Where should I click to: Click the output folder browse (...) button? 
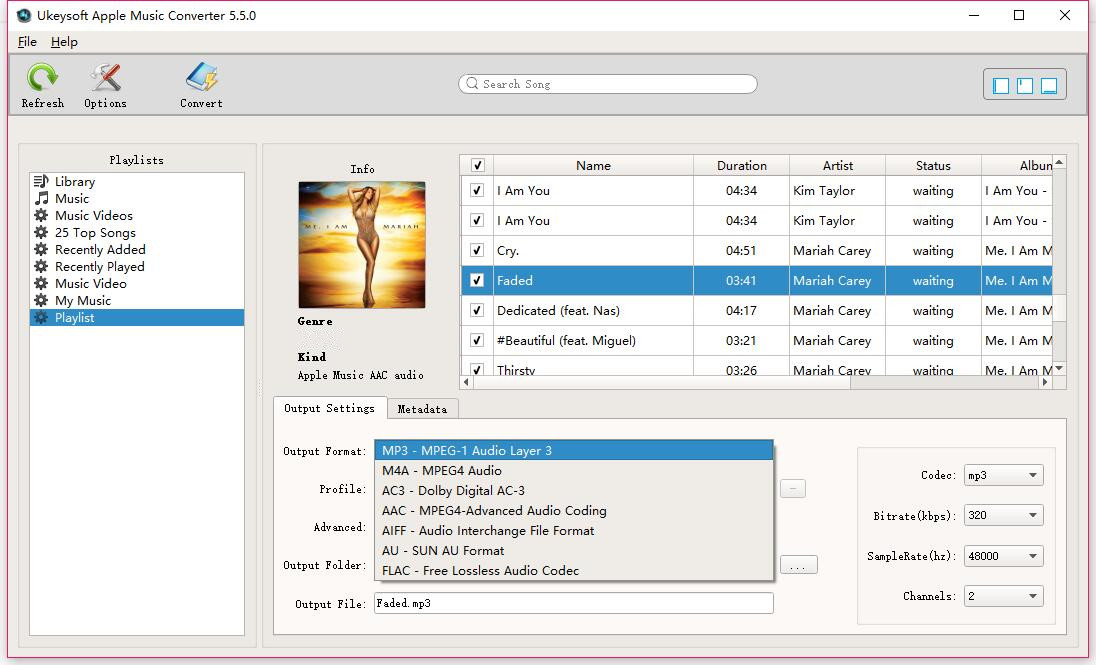pos(798,565)
